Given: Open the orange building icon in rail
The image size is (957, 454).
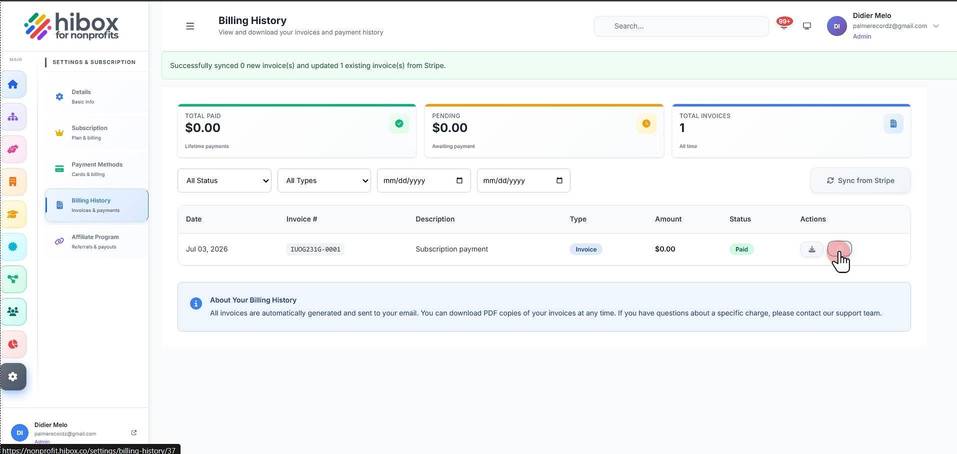Looking at the screenshot, I should (x=13, y=181).
